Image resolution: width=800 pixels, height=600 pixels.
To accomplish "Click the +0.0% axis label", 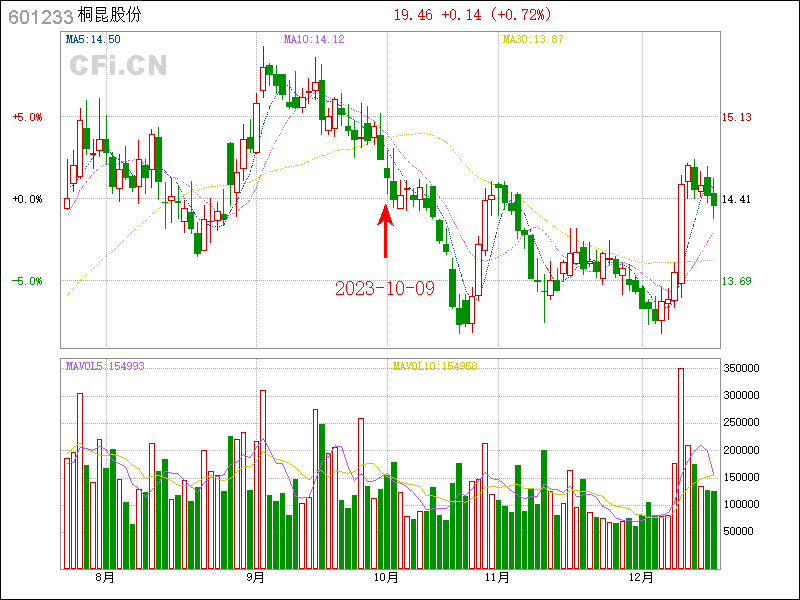I will [28, 199].
